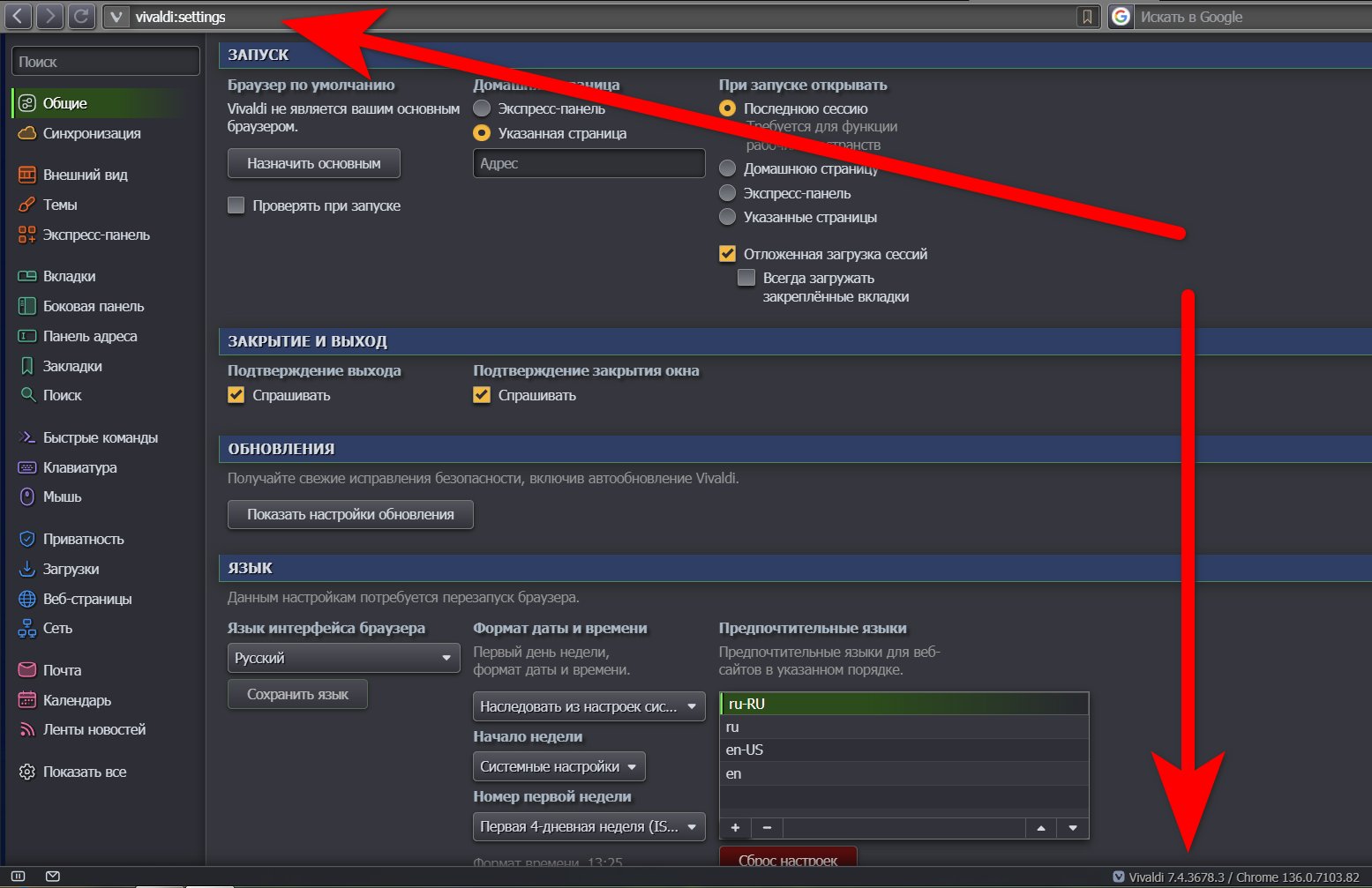The image size is (1372, 888).
Task: Click the Мышь sidebar icon
Action: 27,496
